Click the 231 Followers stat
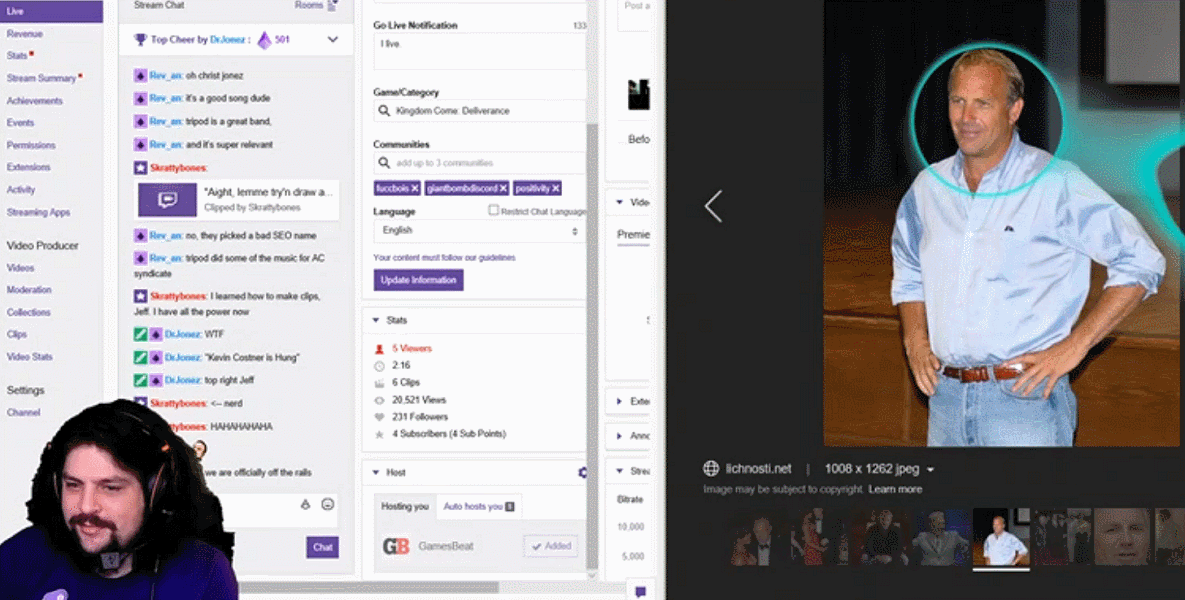1185x600 pixels. click(x=420, y=417)
